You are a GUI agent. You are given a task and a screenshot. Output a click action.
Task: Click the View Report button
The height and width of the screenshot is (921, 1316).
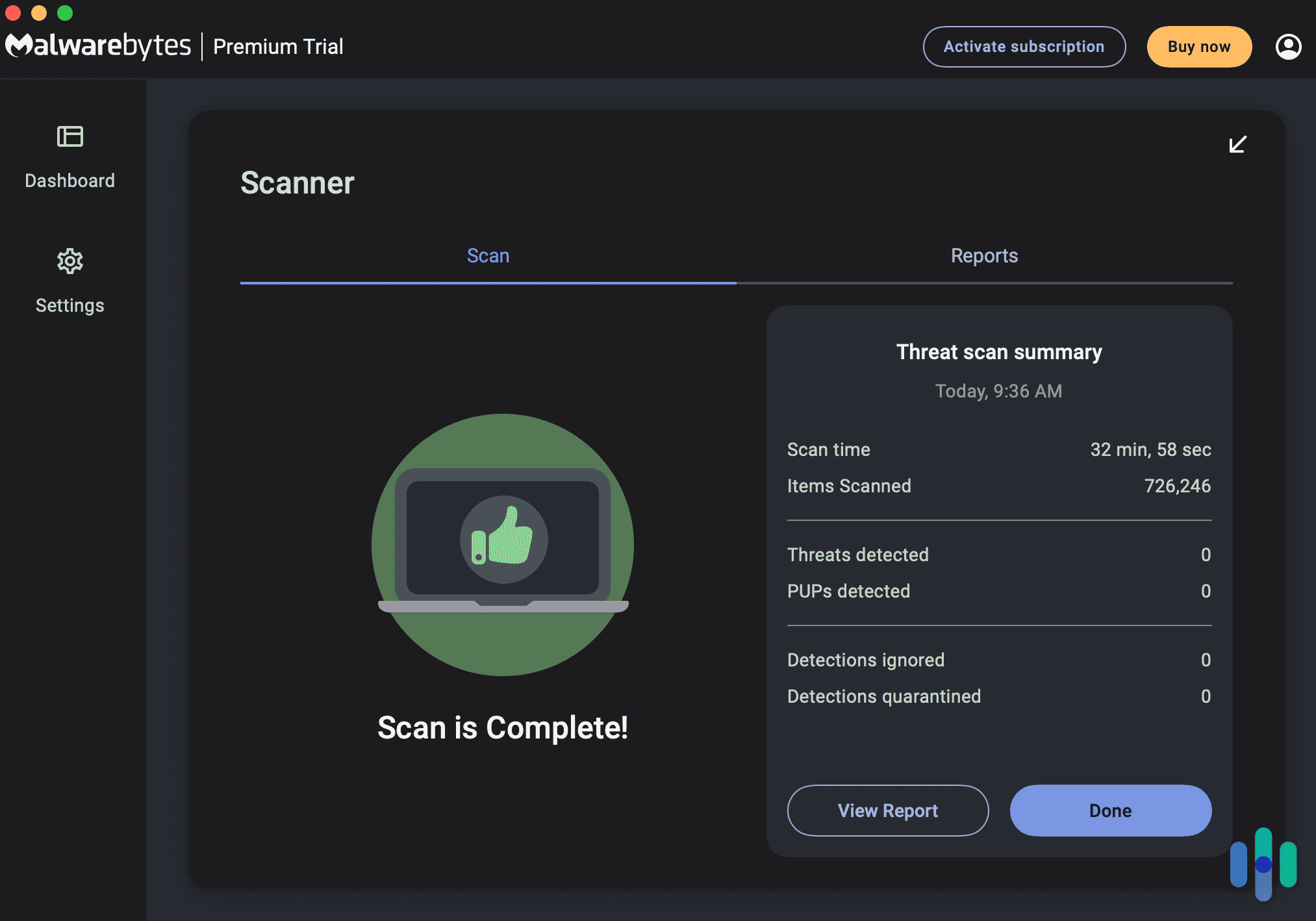coord(888,810)
